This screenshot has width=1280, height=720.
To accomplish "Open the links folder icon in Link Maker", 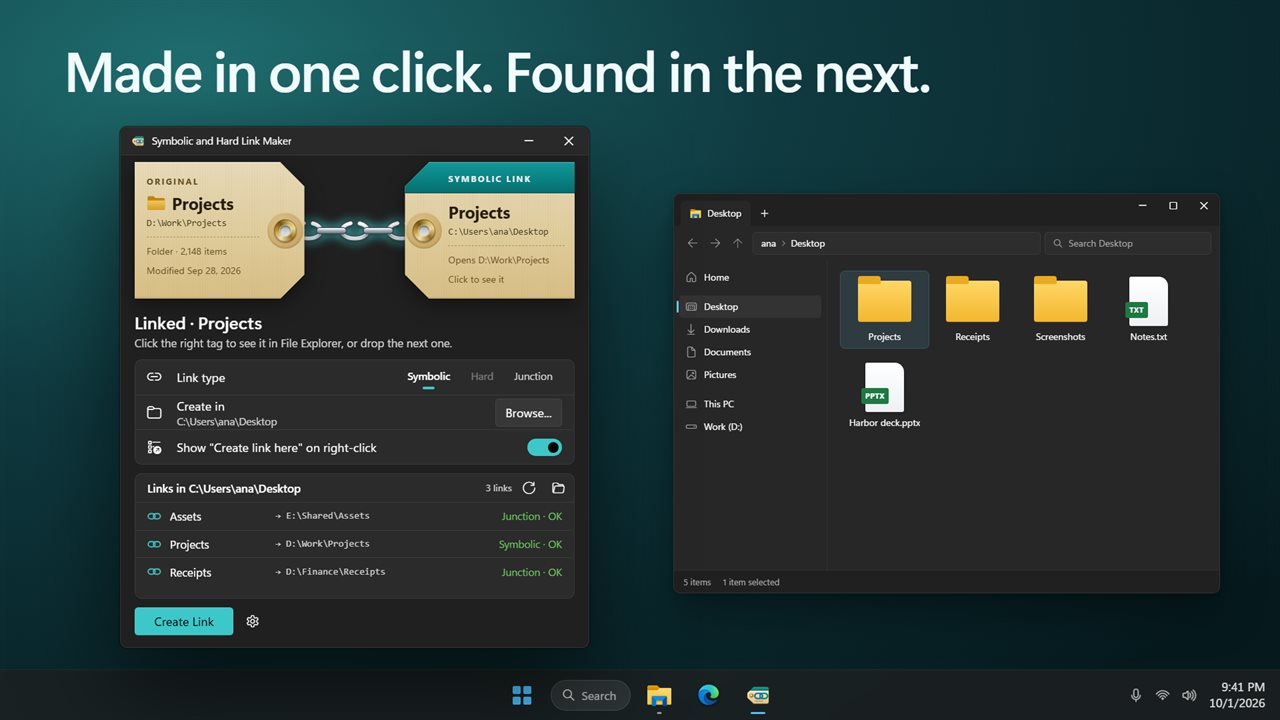I will [x=558, y=488].
